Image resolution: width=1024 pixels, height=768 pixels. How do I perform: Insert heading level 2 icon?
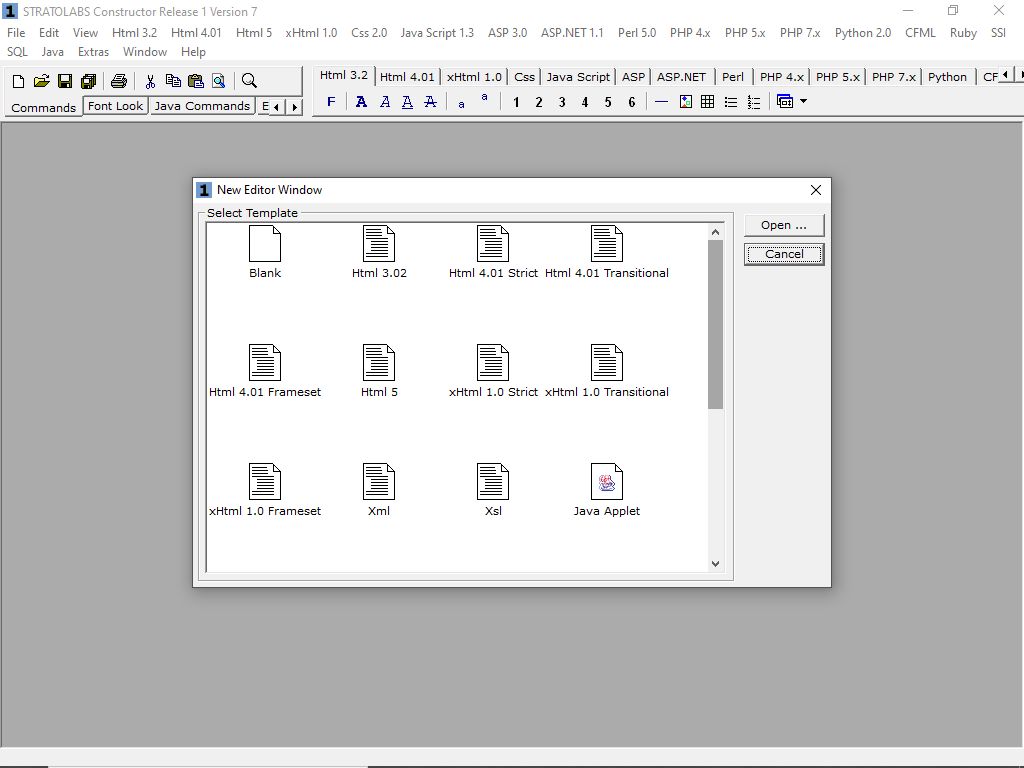click(539, 102)
